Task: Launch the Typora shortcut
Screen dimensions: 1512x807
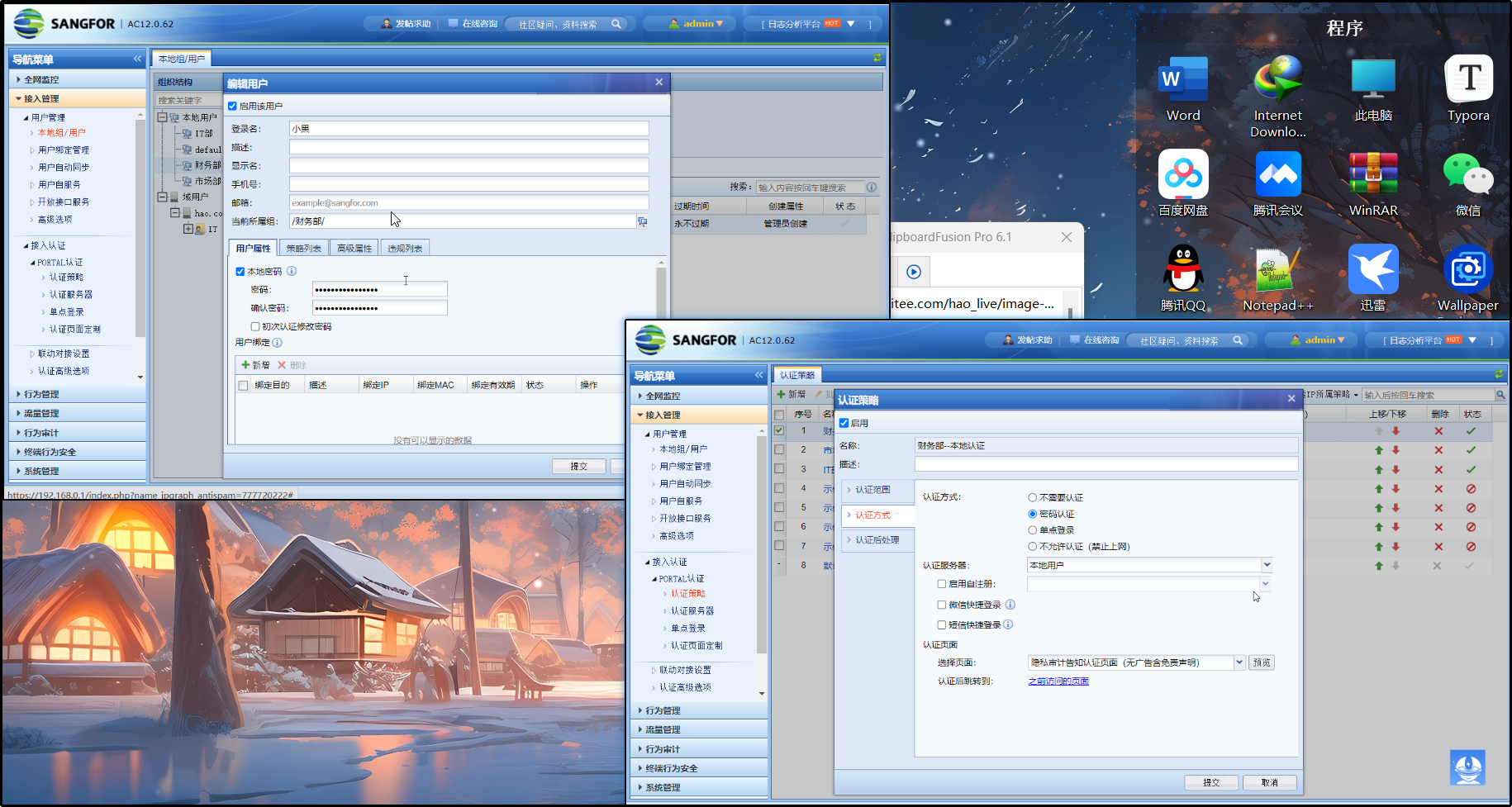Action: coord(1468,88)
